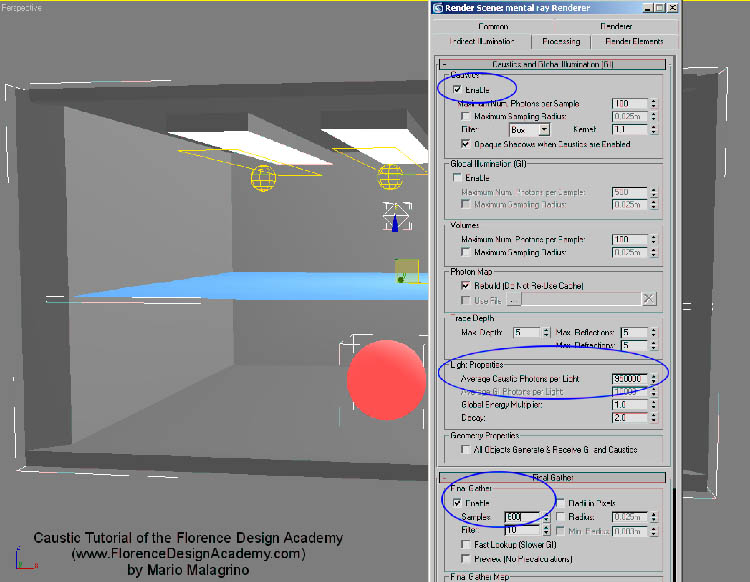Click the Final Gather Samples input field
The image size is (750, 582).
[x=524, y=516]
